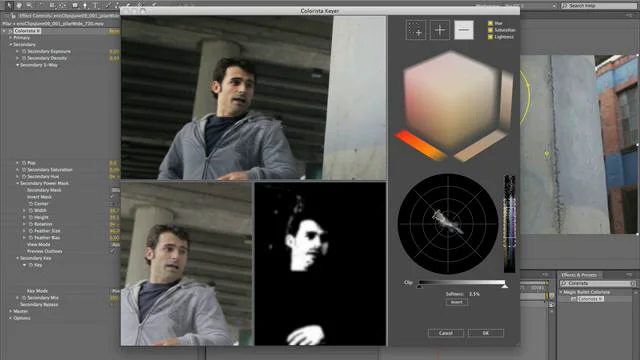This screenshot has width=640, height=360.
Task: Select the Pan Behind tool
Action: pos(62,5)
